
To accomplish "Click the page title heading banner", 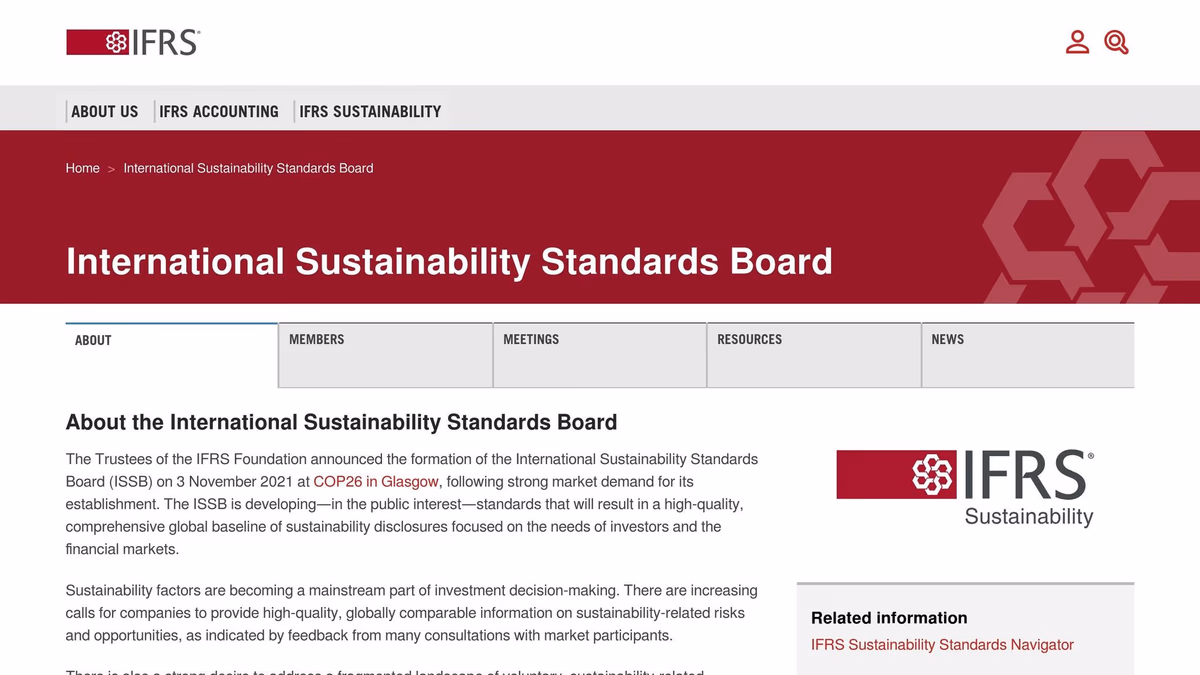I will 449,261.
